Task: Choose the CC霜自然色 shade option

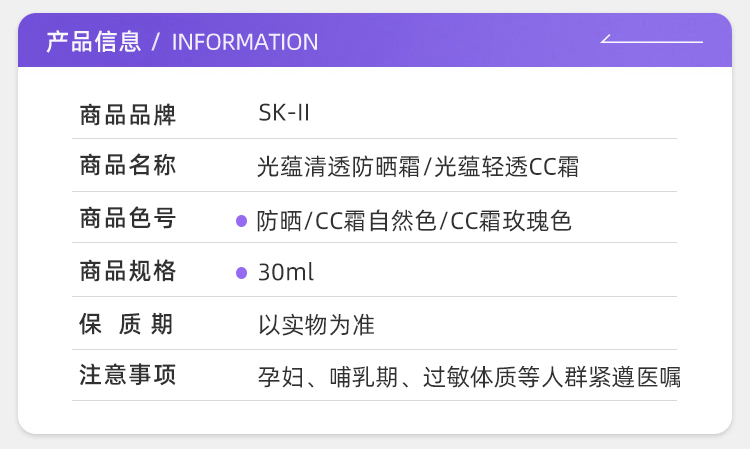Action: (x=376, y=220)
